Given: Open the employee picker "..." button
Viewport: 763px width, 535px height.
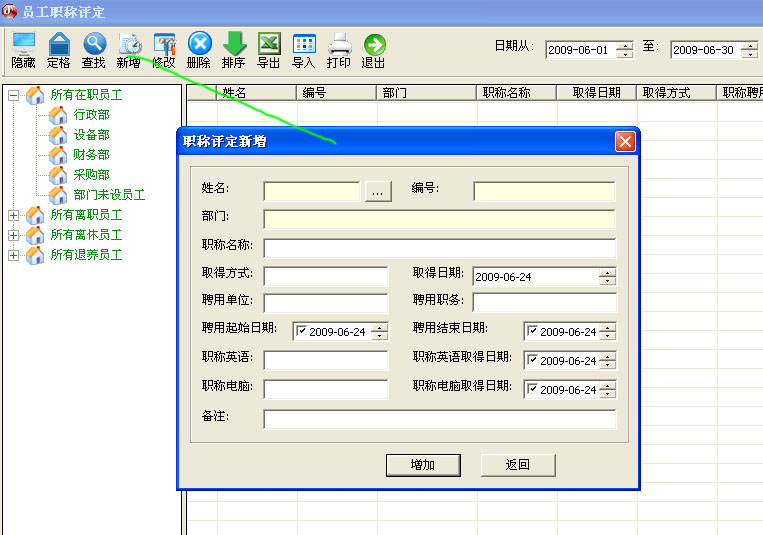Looking at the screenshot, I should (x=378, y=192).
